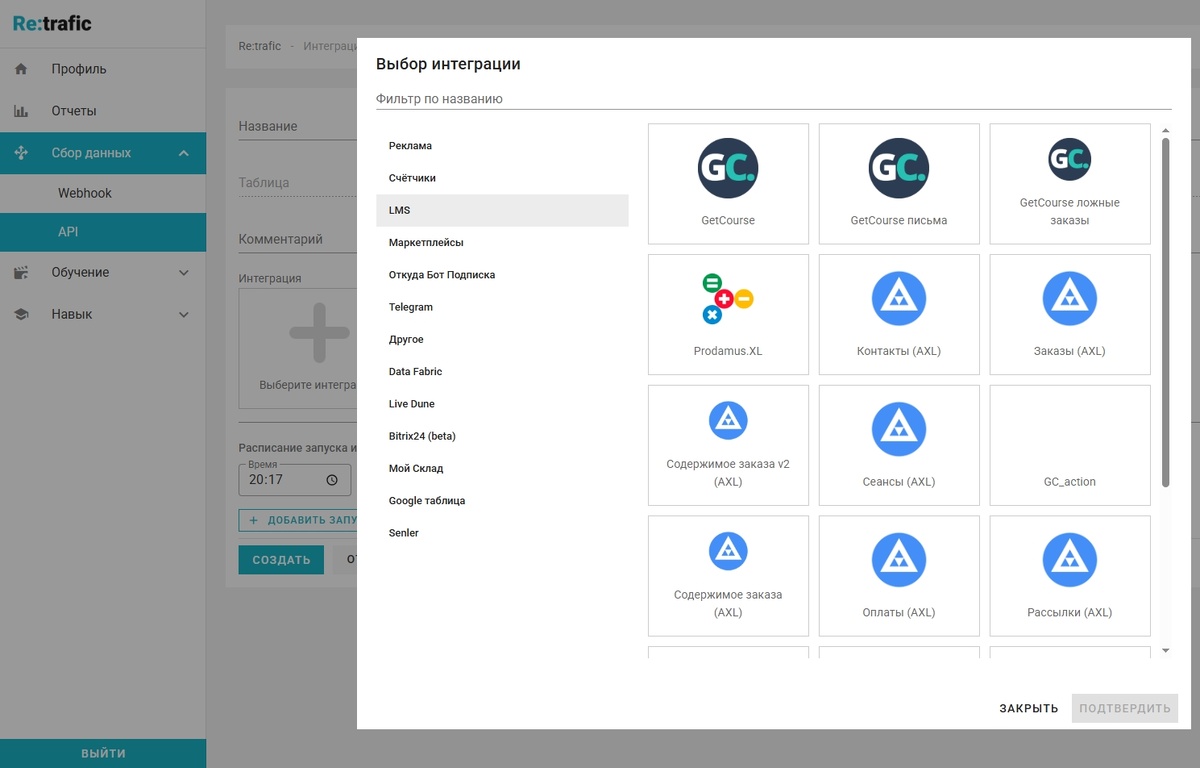The height and width of the screenshot is (768, 1200).
Task: Select the Prodamus.XL integration
Action: [728, 315]
